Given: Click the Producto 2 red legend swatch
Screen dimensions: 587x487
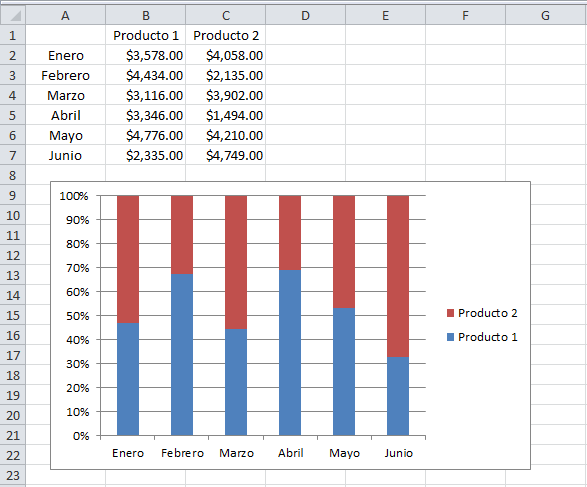Looking at the screenshot, I should click(450, 313).
